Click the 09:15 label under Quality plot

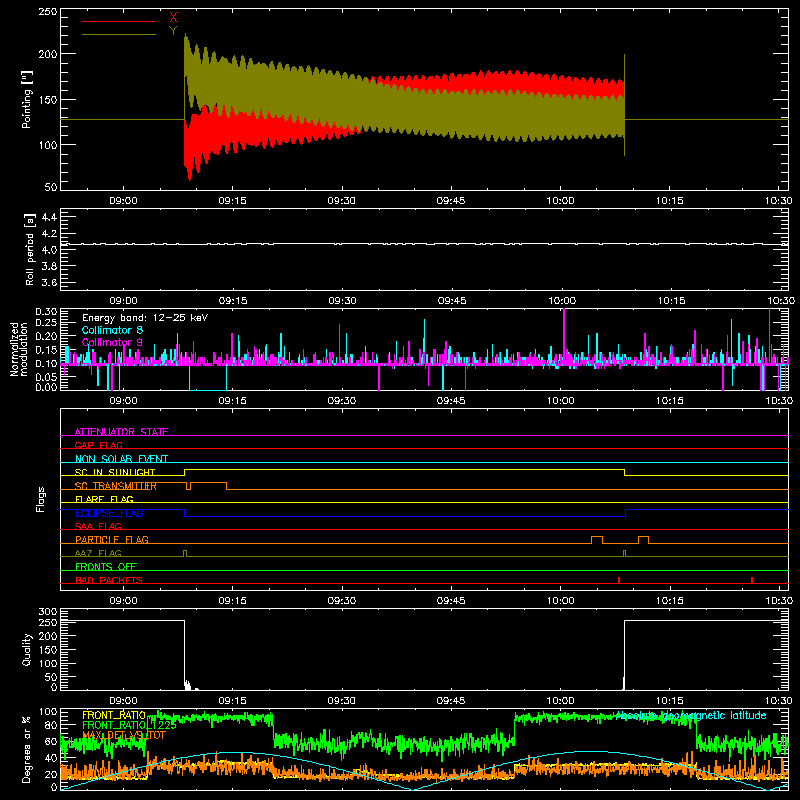coord(233,701)
